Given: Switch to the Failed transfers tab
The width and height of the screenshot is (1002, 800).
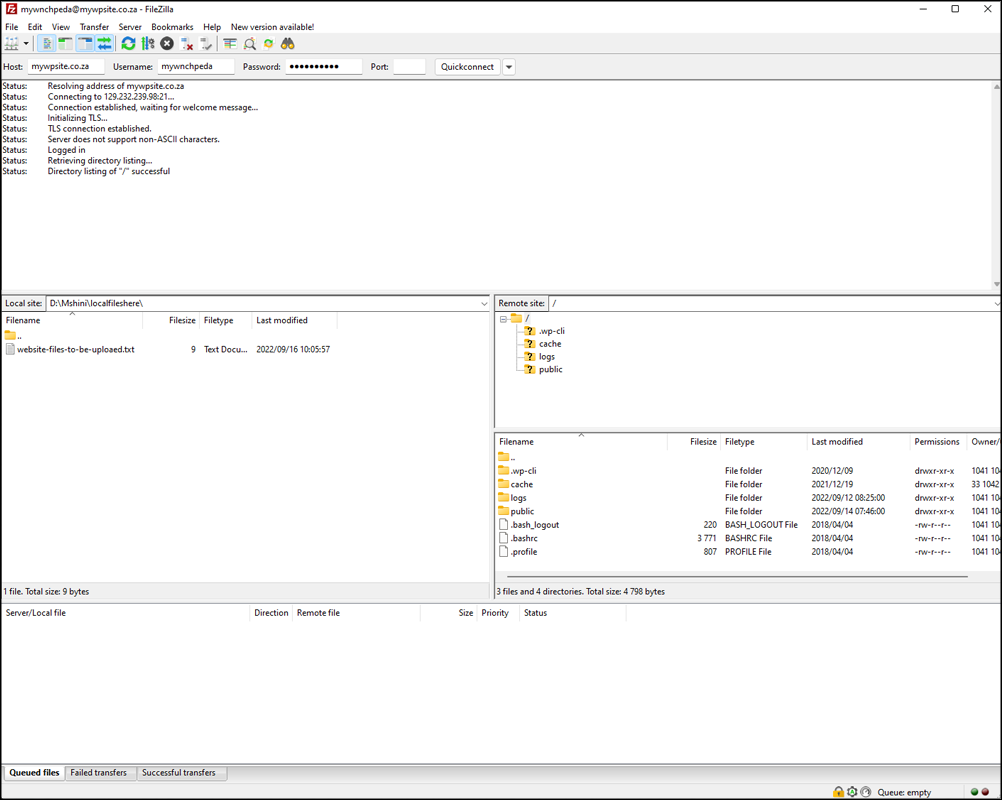Looking at the screenshot, I should 98,773.
